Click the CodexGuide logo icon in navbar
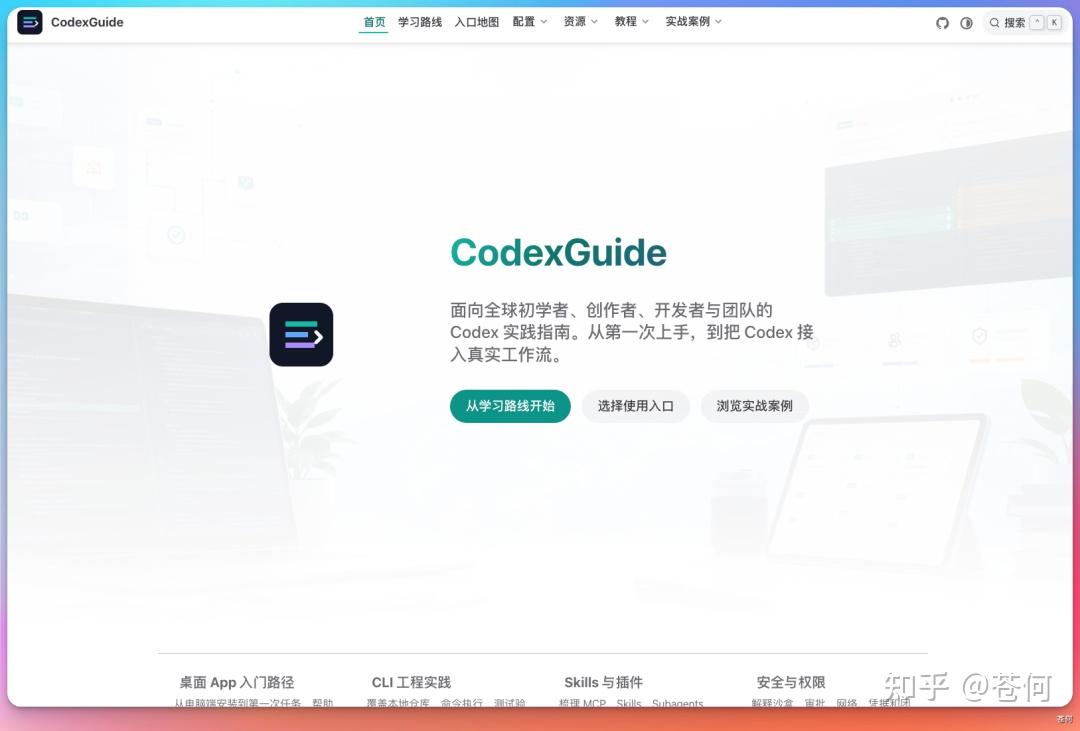 (30, 22)
